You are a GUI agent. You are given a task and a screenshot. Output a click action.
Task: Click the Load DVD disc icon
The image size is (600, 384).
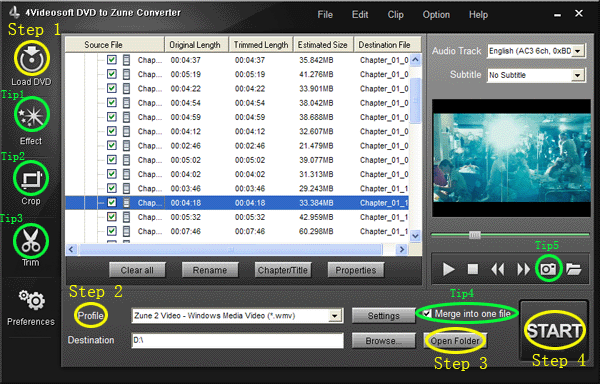coord(32,59)
